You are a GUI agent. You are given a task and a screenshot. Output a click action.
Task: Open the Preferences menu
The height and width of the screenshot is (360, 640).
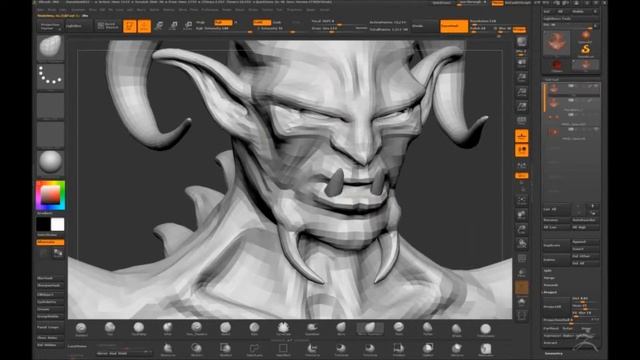209,9
